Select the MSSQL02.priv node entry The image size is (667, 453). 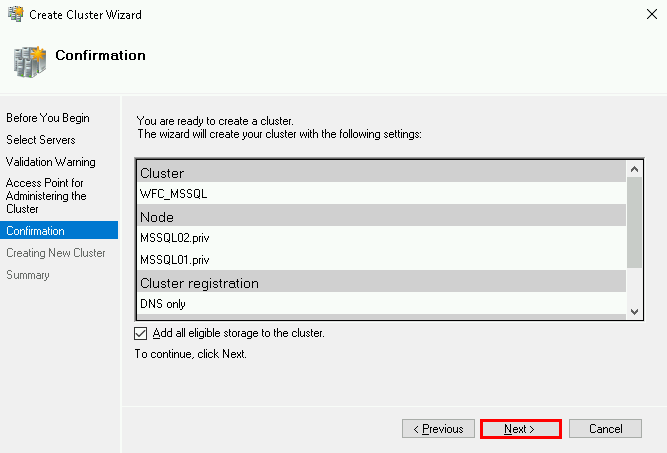coord(175,238)
